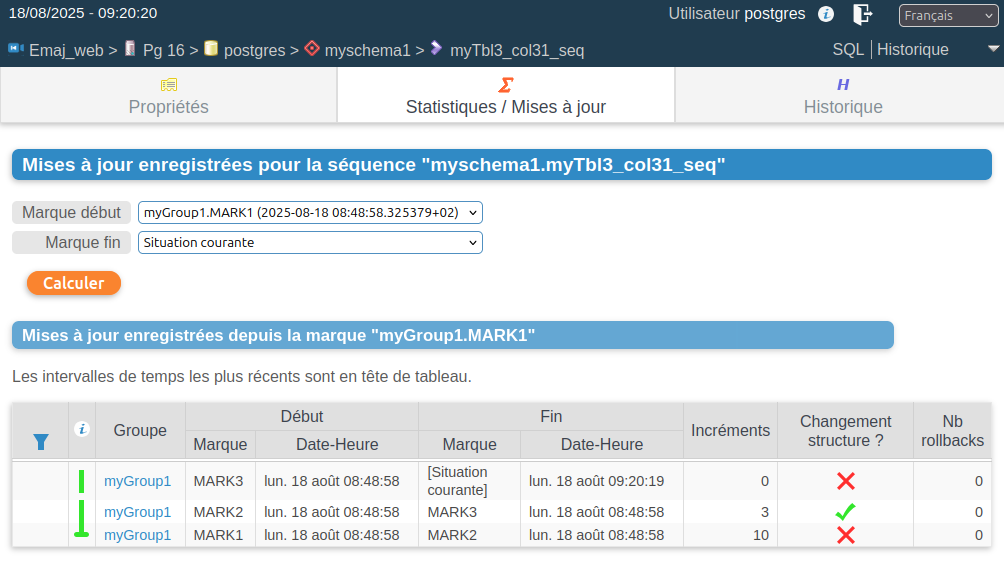
Task: Go to Emaj_web in breadcrumb
Action: [66, 51]
